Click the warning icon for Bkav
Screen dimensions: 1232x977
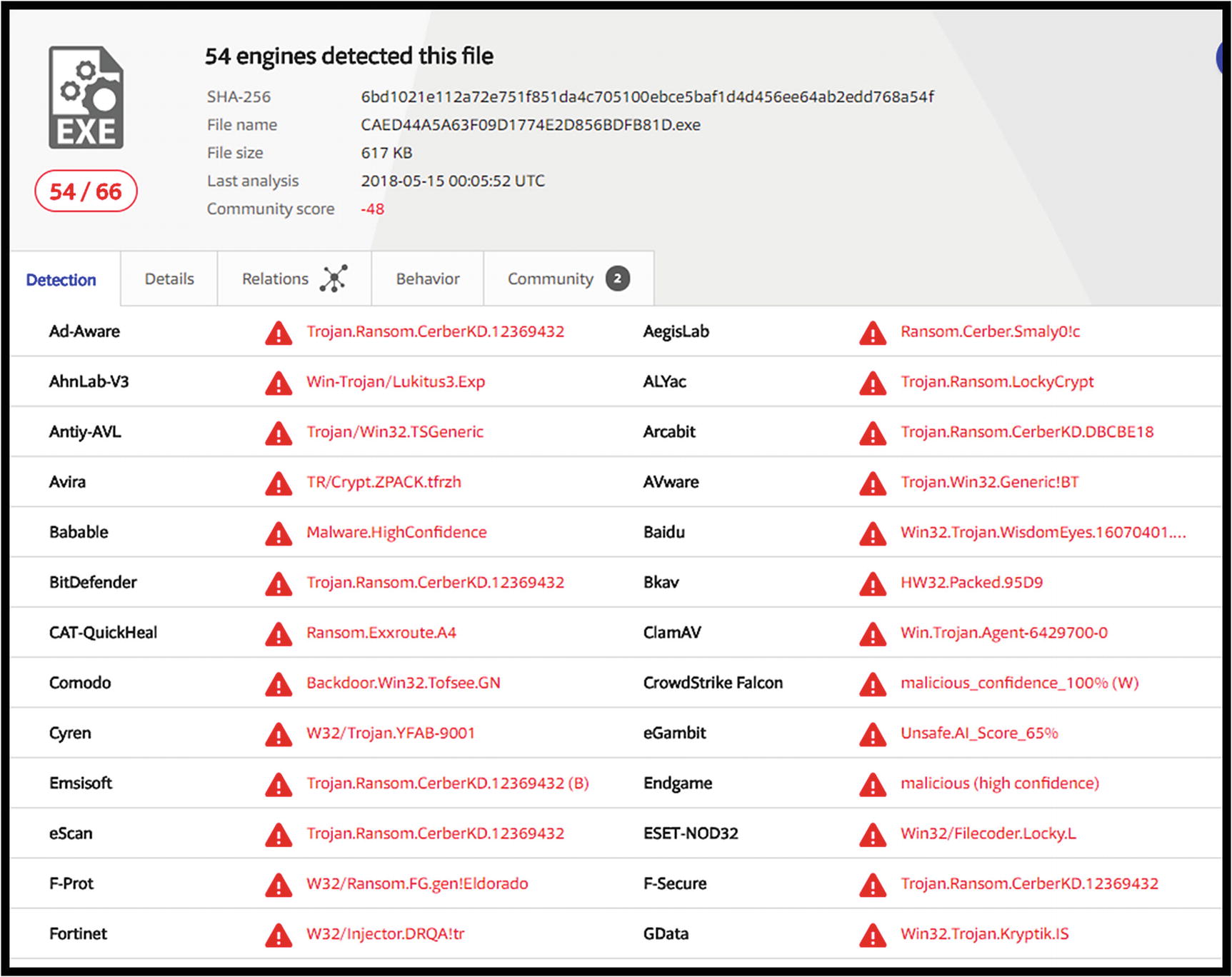[873, 583]
